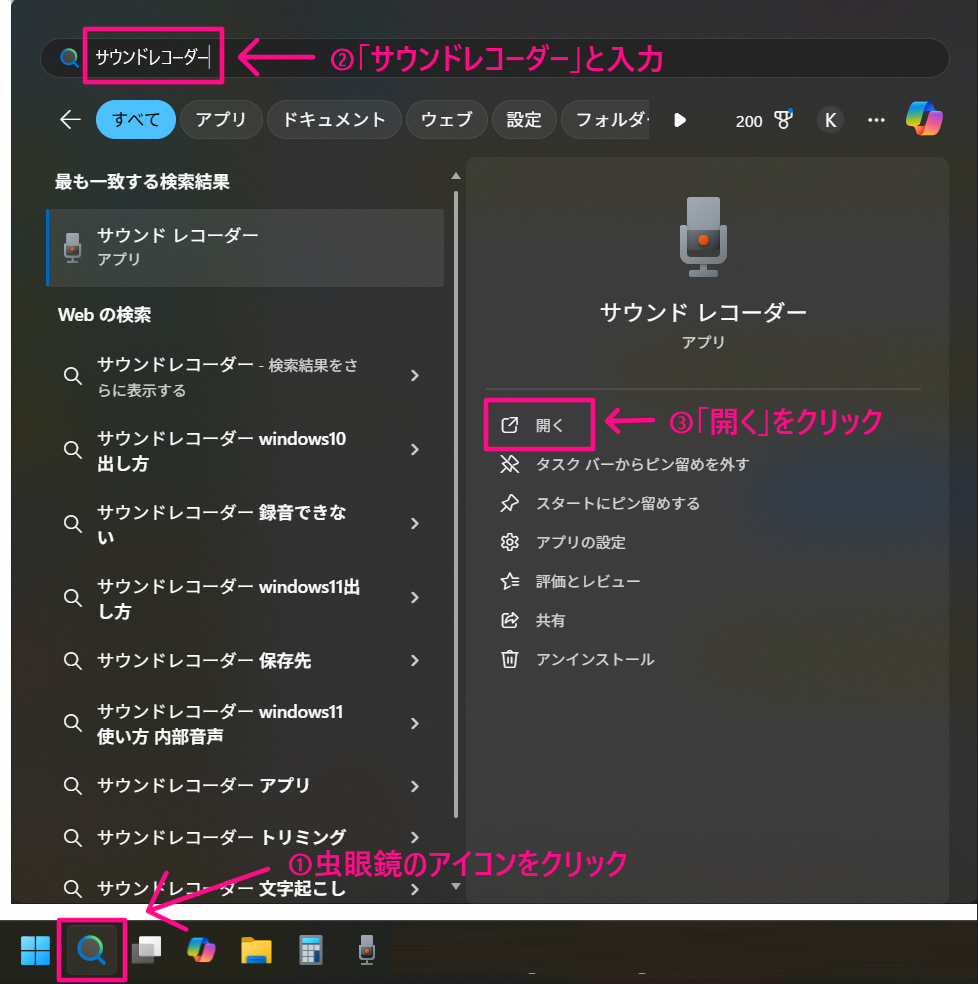Expand the 使い方 内部音声 suggestion chevron
Viewport: 978px width, 984px height.
[x=414, y=723]
